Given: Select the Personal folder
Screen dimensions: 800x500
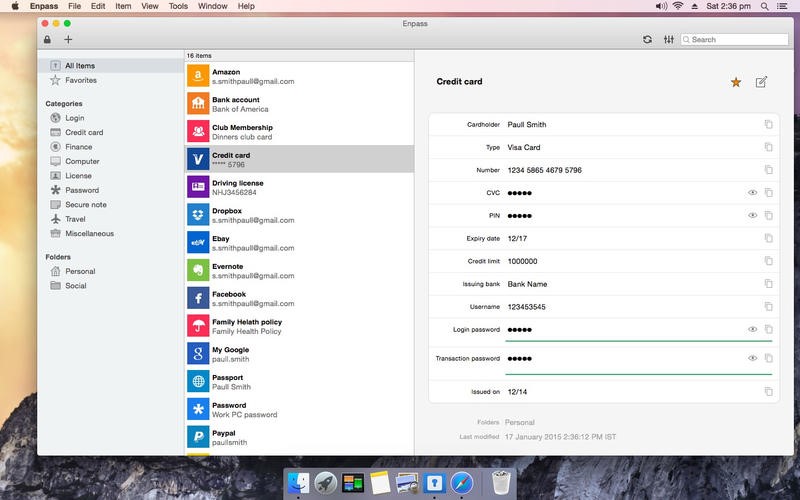Looking at the screenshot, I should click(x=80, y=271).
